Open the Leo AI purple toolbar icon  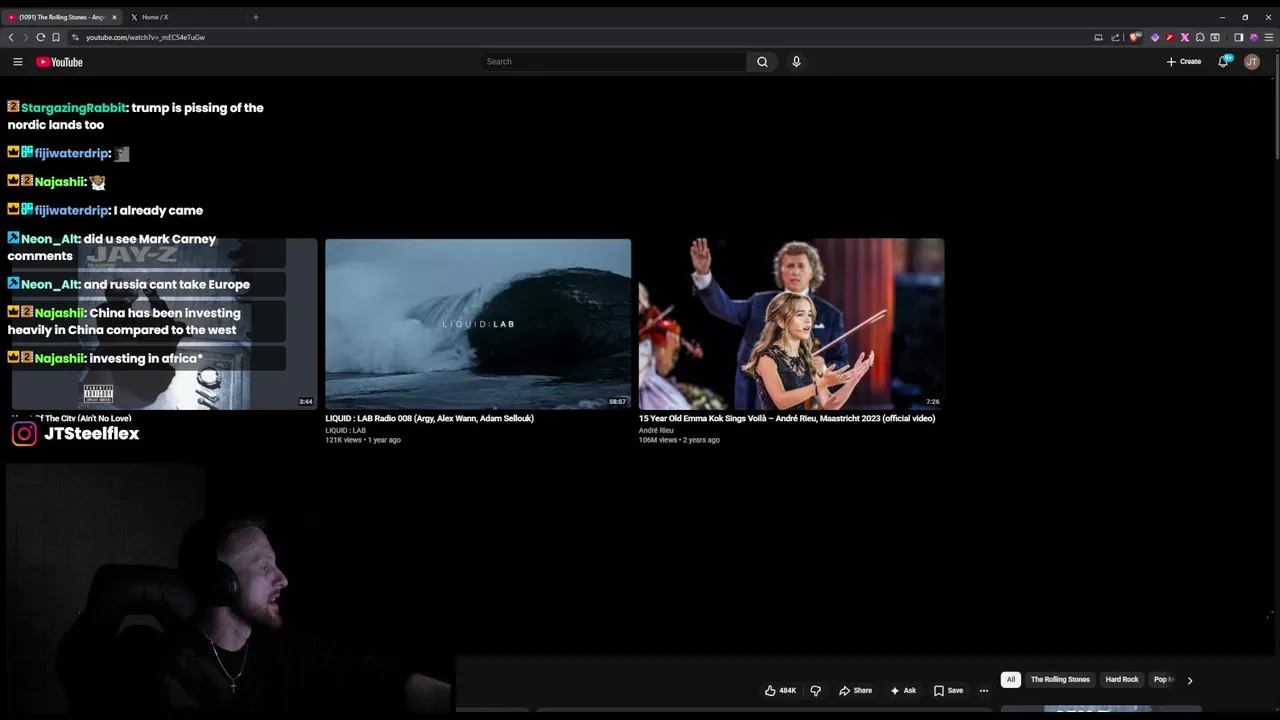tap(1254, 37)
